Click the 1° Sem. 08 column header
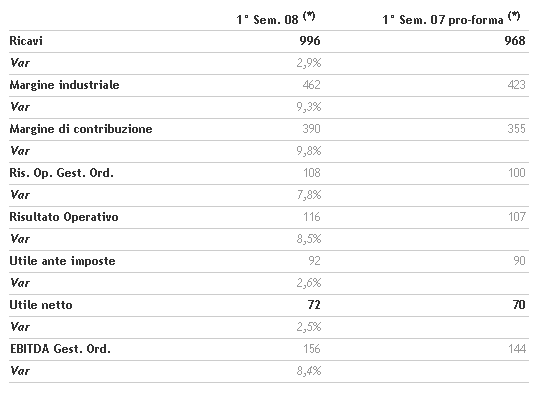Screen dimensions: 543x394 (x=276, y=18)
